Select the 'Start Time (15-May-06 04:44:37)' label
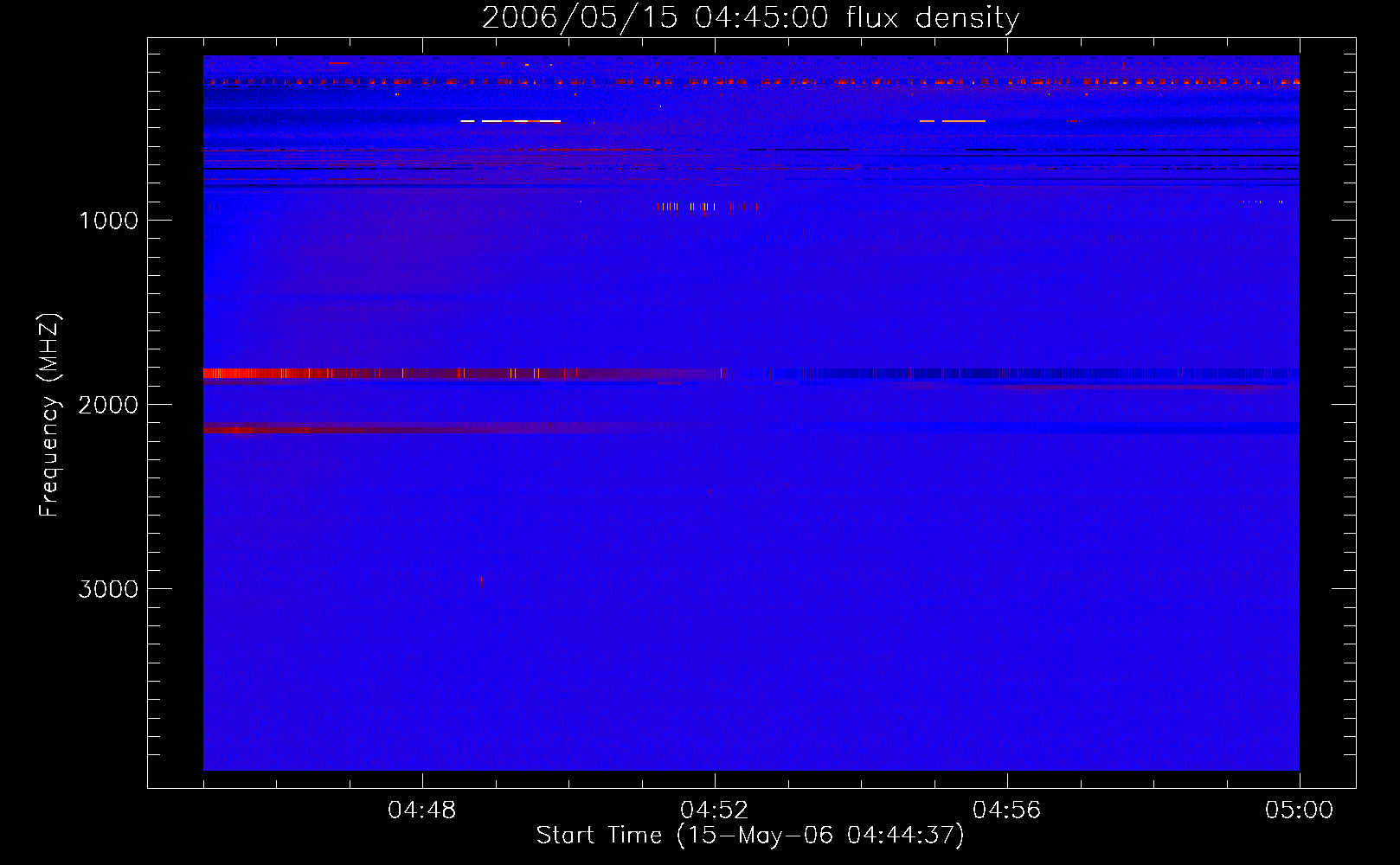Screen dimensions: 1400x865 (750, 836)
